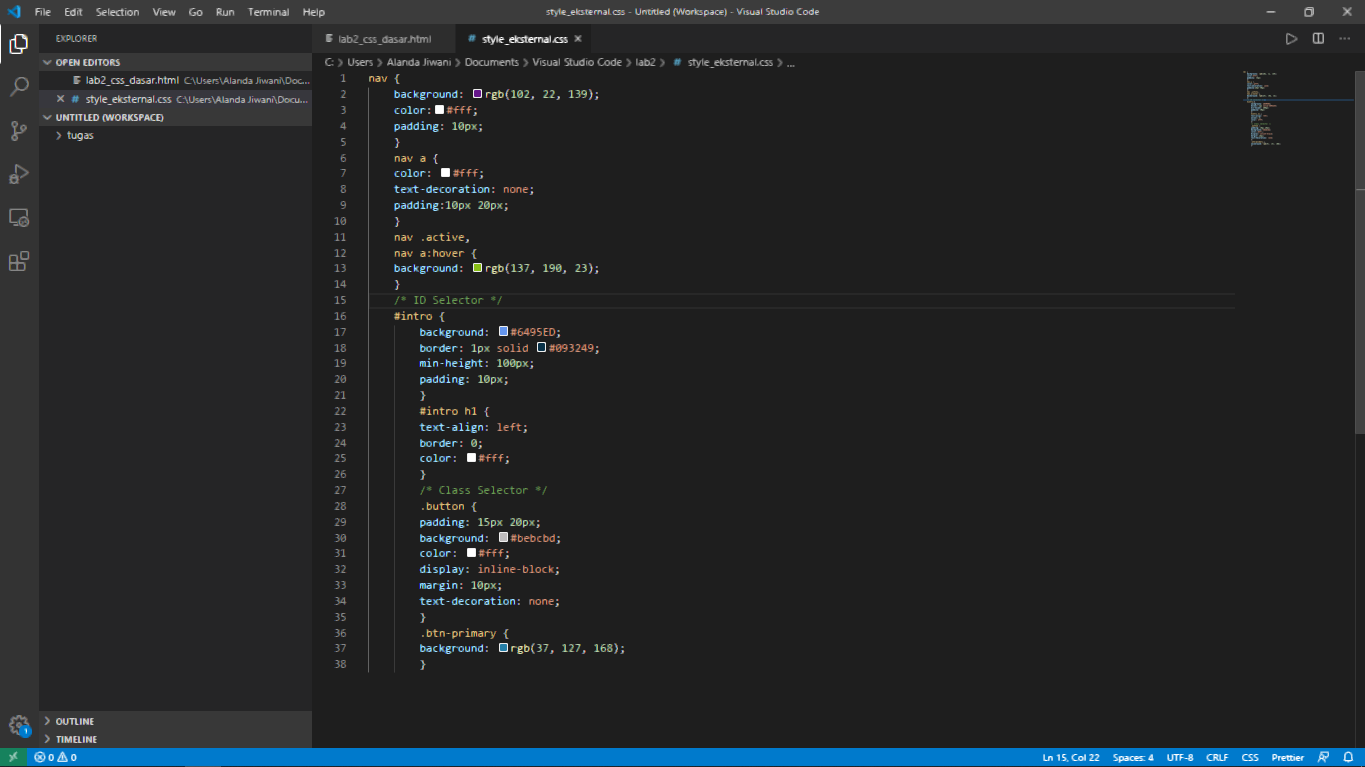Open the Search view in the activity bar
This screenshot has width=1365, height=767.
18,87
